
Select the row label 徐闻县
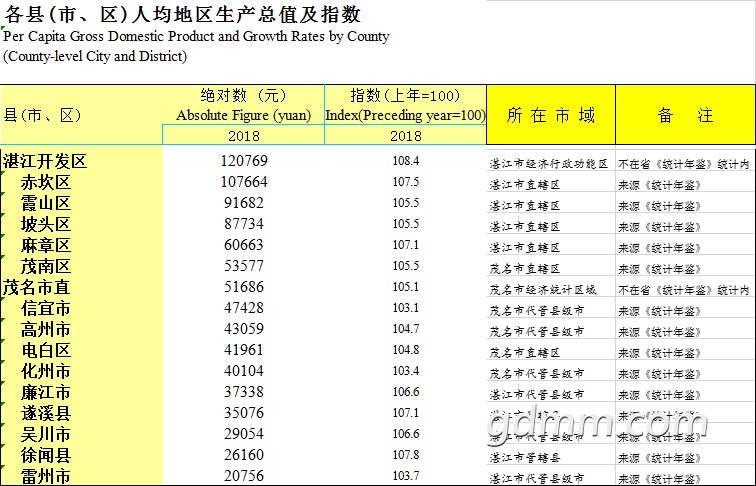pyautogui.click(x=46, y=456)
